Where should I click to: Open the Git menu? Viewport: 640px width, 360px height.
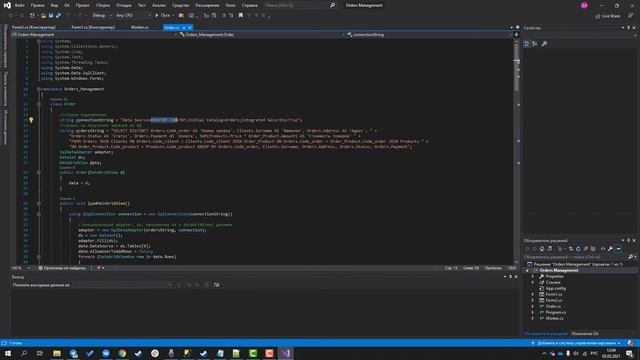[x=67, y=5]
